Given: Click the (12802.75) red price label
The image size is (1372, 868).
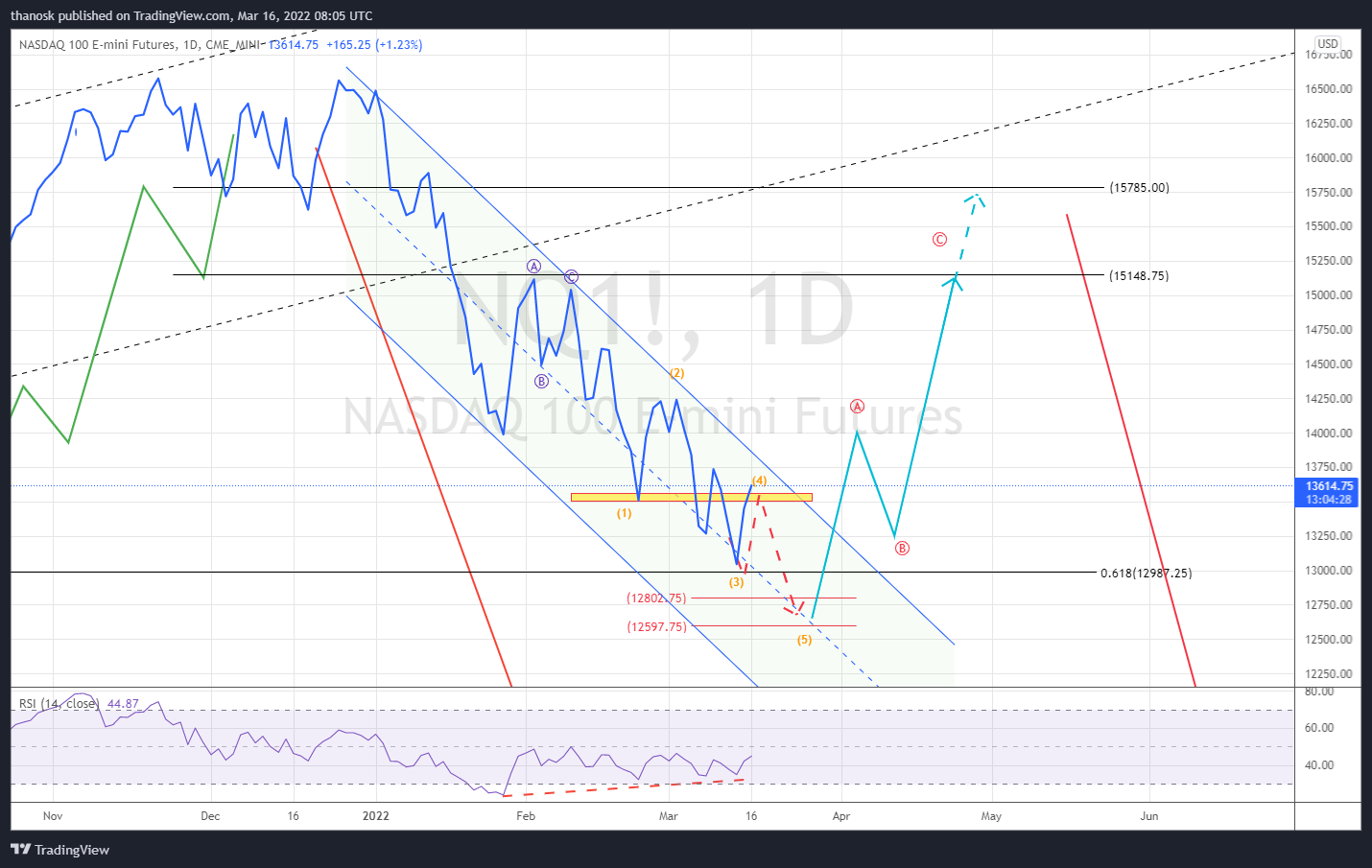Looking at the screenshot, I should [656, 598].
